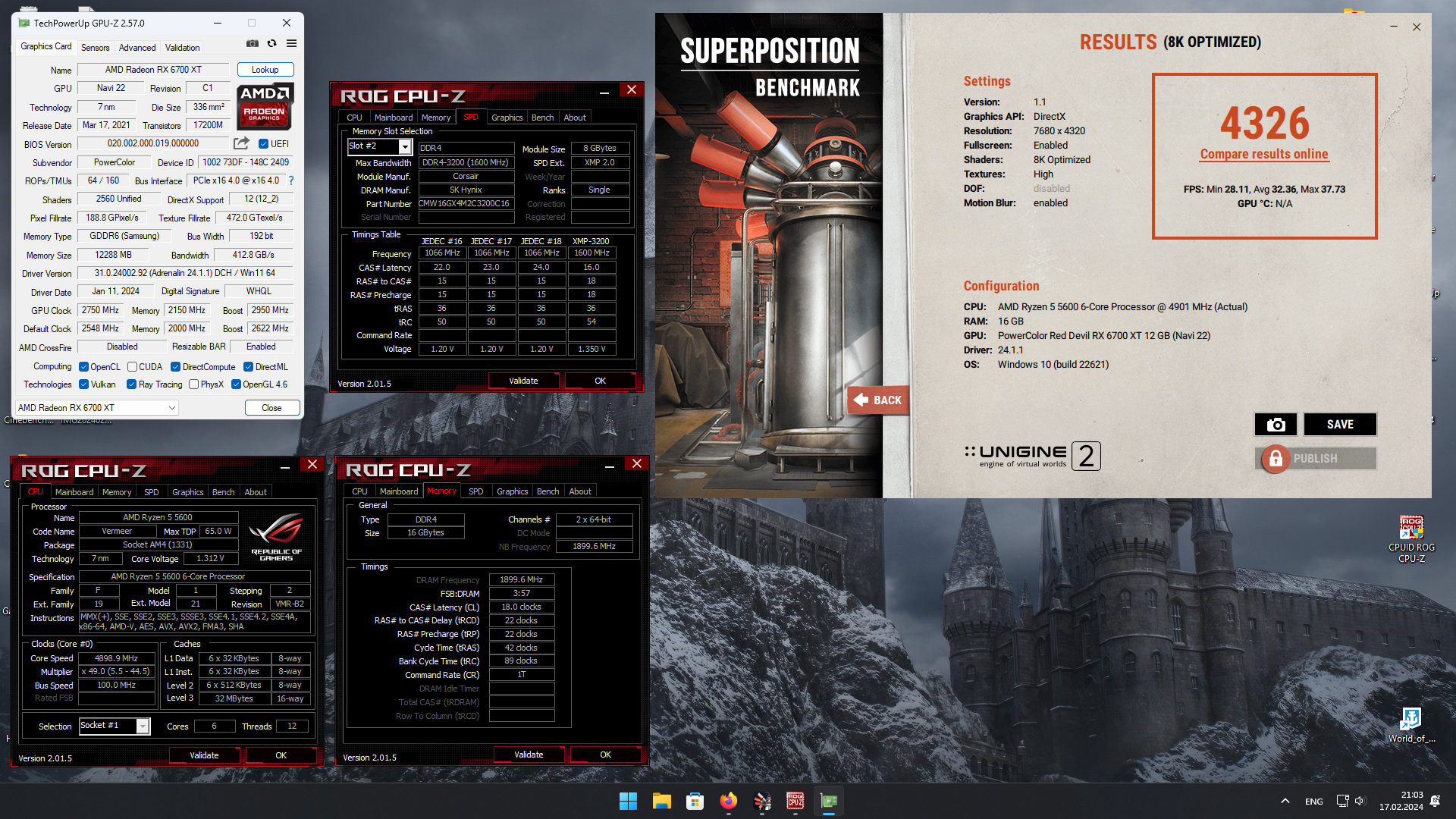This screenshot has width=1456, height=819.
Task: Switch to the Advanced tab in GPU-Z
Action: (x=137, y=47)
